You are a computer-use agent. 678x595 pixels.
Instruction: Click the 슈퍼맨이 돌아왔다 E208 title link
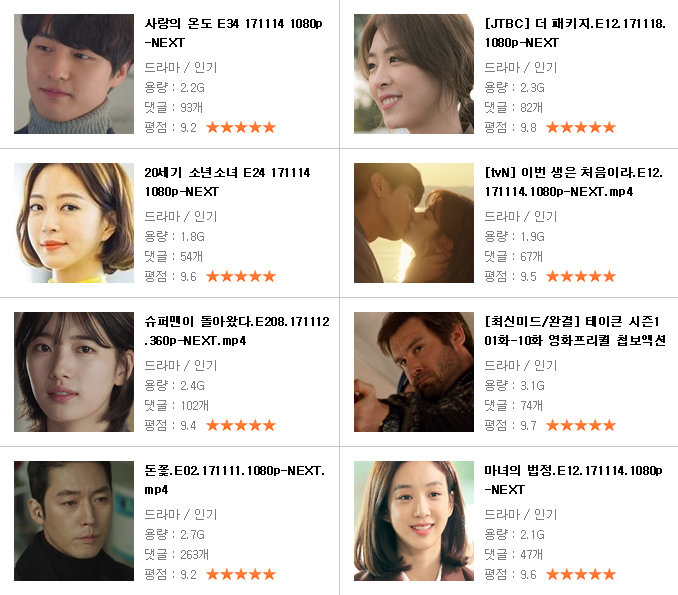237,331
